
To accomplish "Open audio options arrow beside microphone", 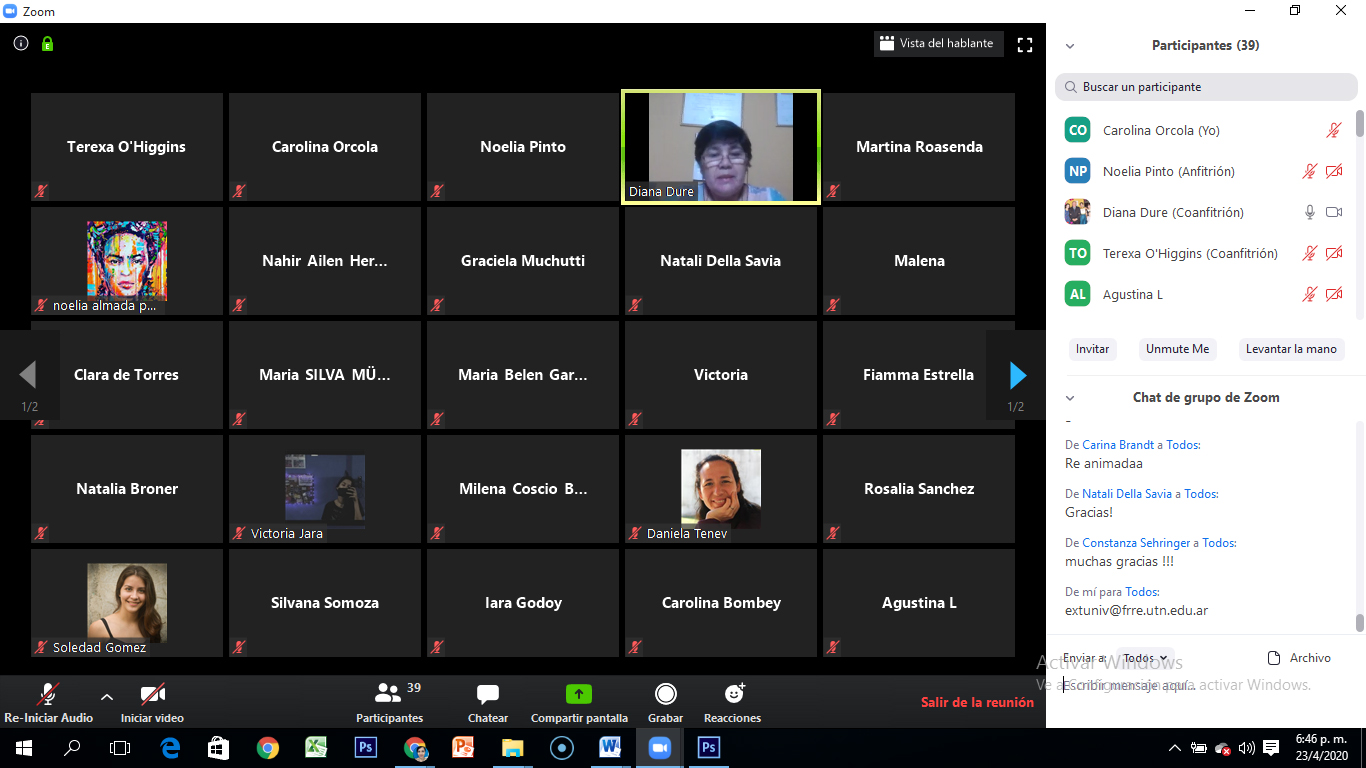I will coord(107,696).
